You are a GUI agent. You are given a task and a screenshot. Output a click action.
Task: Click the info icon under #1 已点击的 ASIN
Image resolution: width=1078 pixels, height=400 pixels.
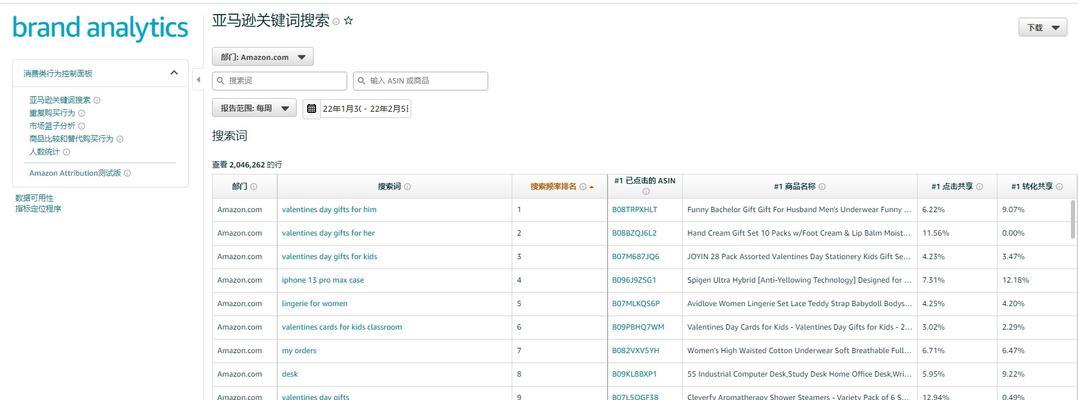point(645,192)
